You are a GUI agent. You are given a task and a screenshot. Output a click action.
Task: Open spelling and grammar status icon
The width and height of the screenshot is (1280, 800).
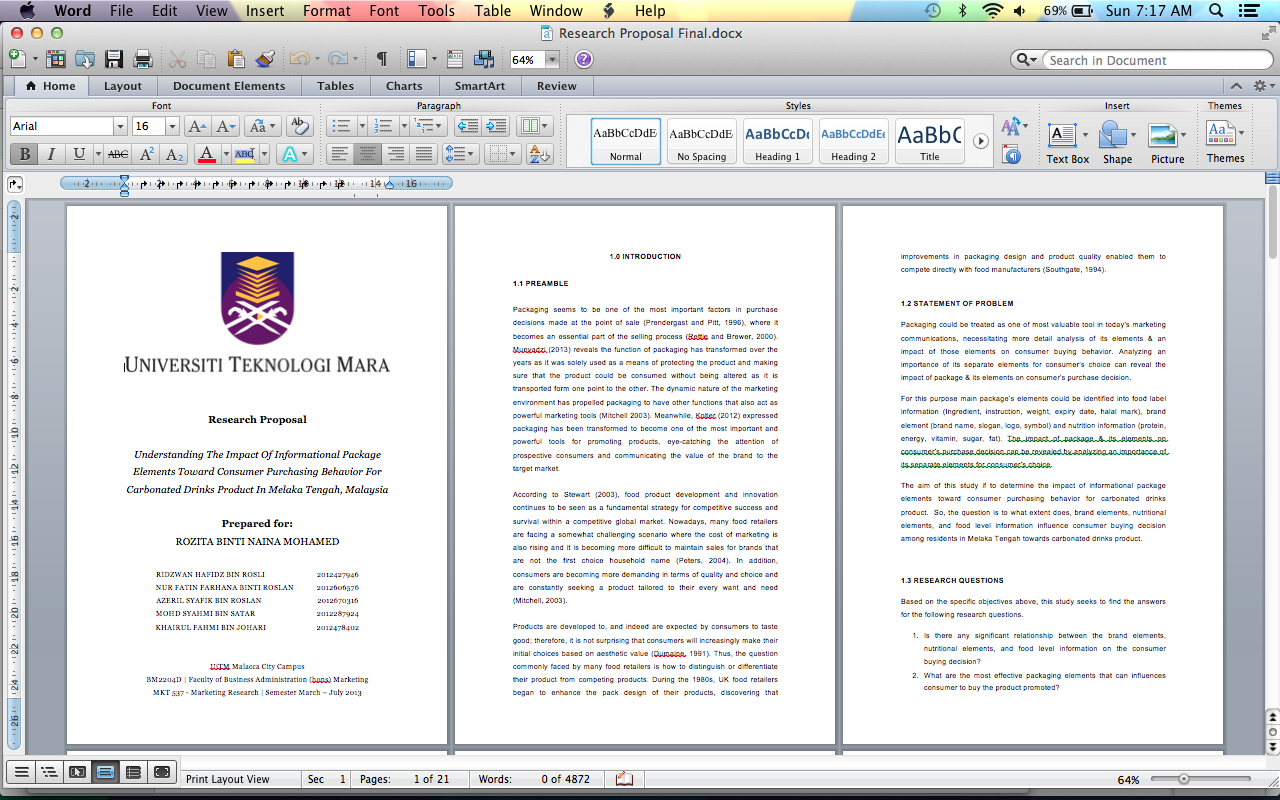(x=625, y=779)
